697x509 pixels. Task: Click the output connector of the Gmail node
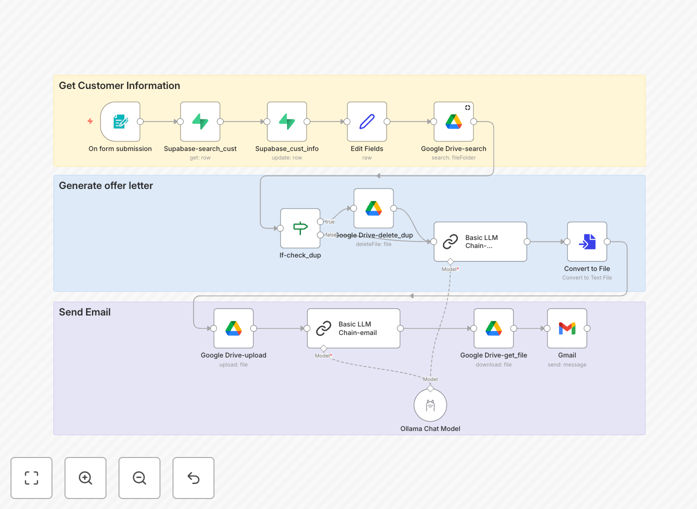[587, 329]
